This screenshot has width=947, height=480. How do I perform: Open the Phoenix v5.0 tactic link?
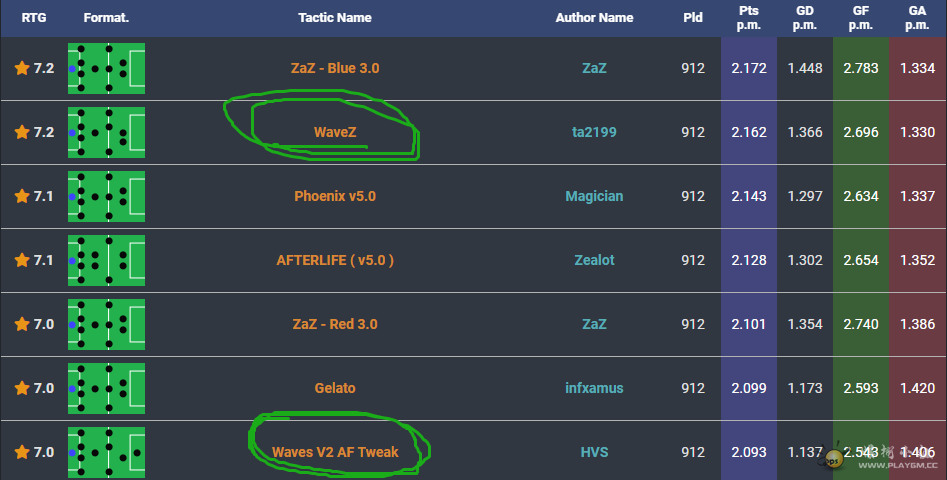(335, 196)
